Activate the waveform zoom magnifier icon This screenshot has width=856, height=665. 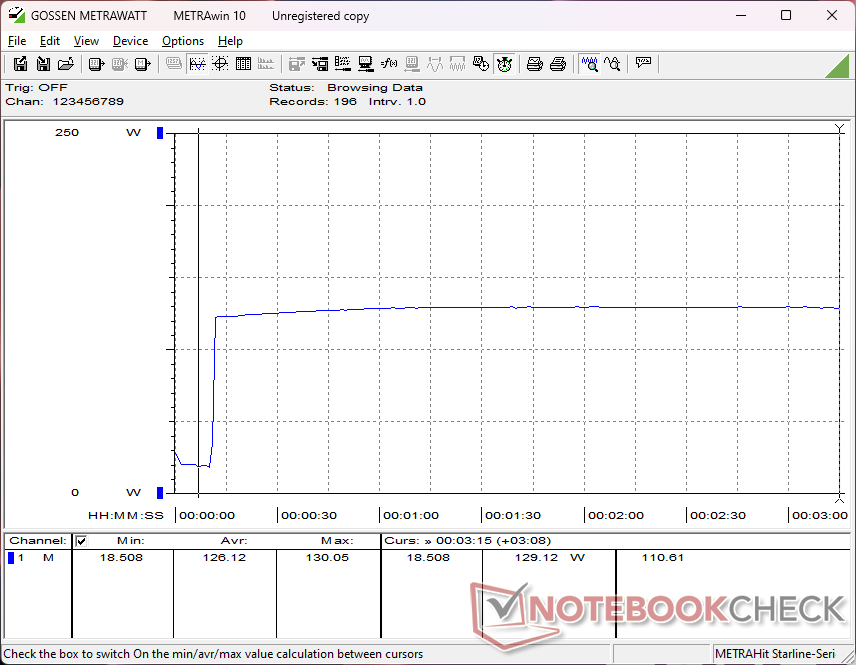[589, 64]
